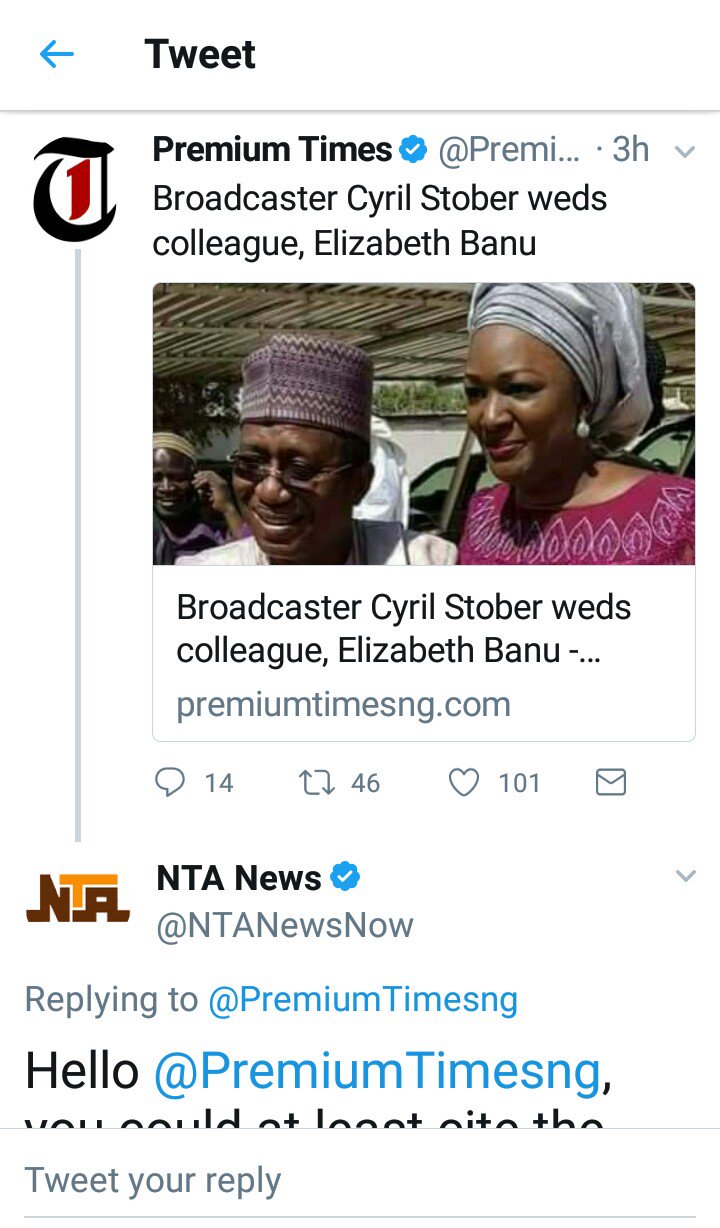The image size is (720, 1228).
Task: Open NTA News account name
Action: [x=239, y=878]
